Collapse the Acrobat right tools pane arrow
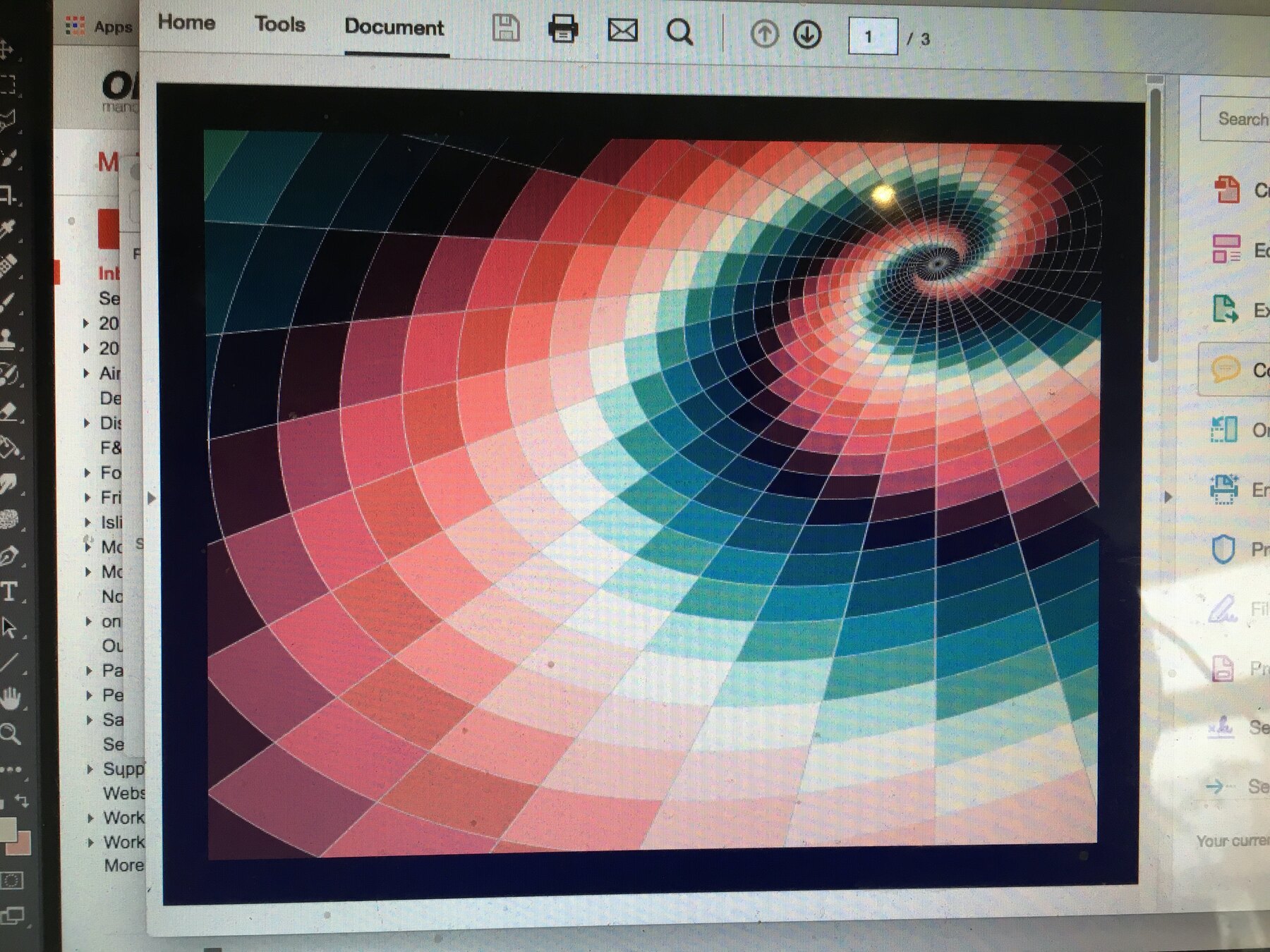 tap(1168, 496)
